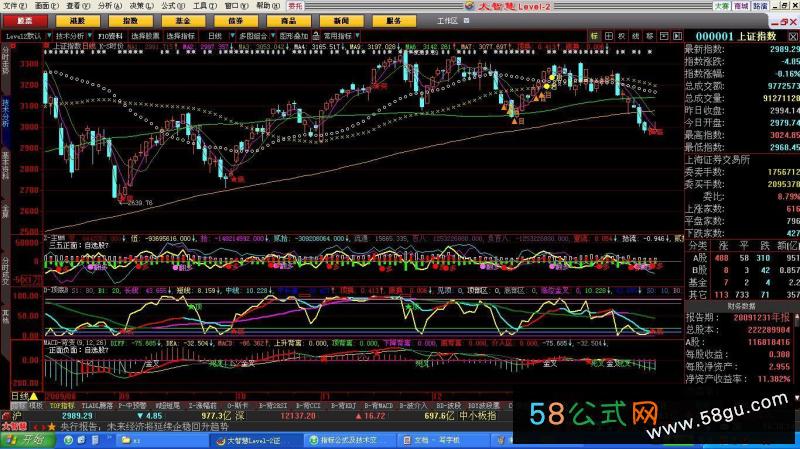Select the B-背CCI indicator tab
800x449 pixels.
pyautogui.click(x=308, y=406)
